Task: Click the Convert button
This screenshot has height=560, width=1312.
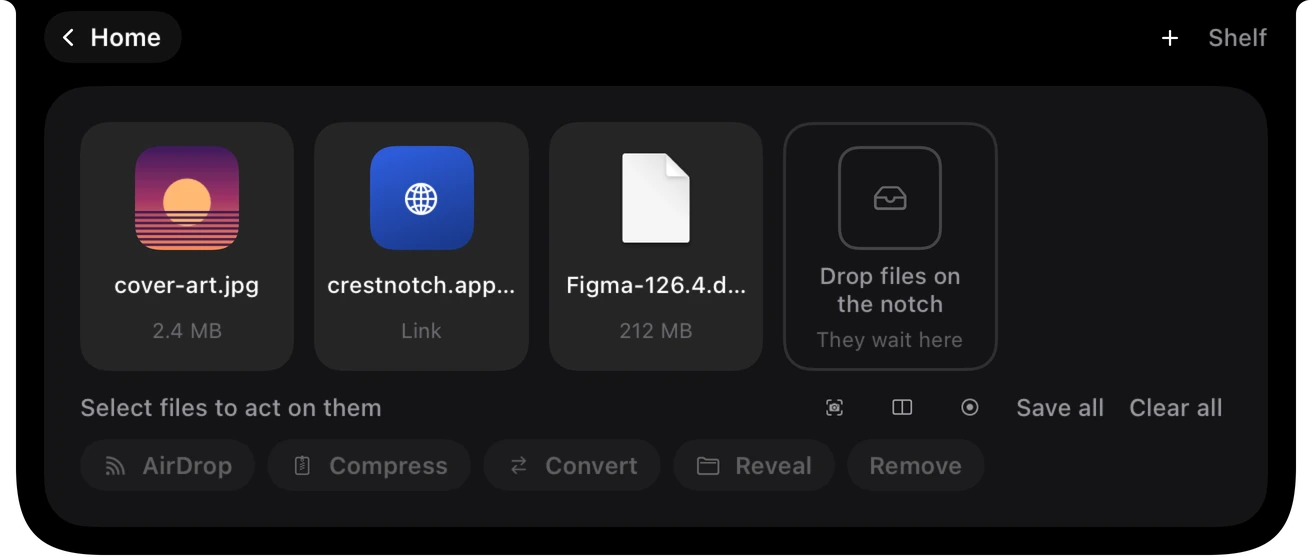Action: [572, 466]
